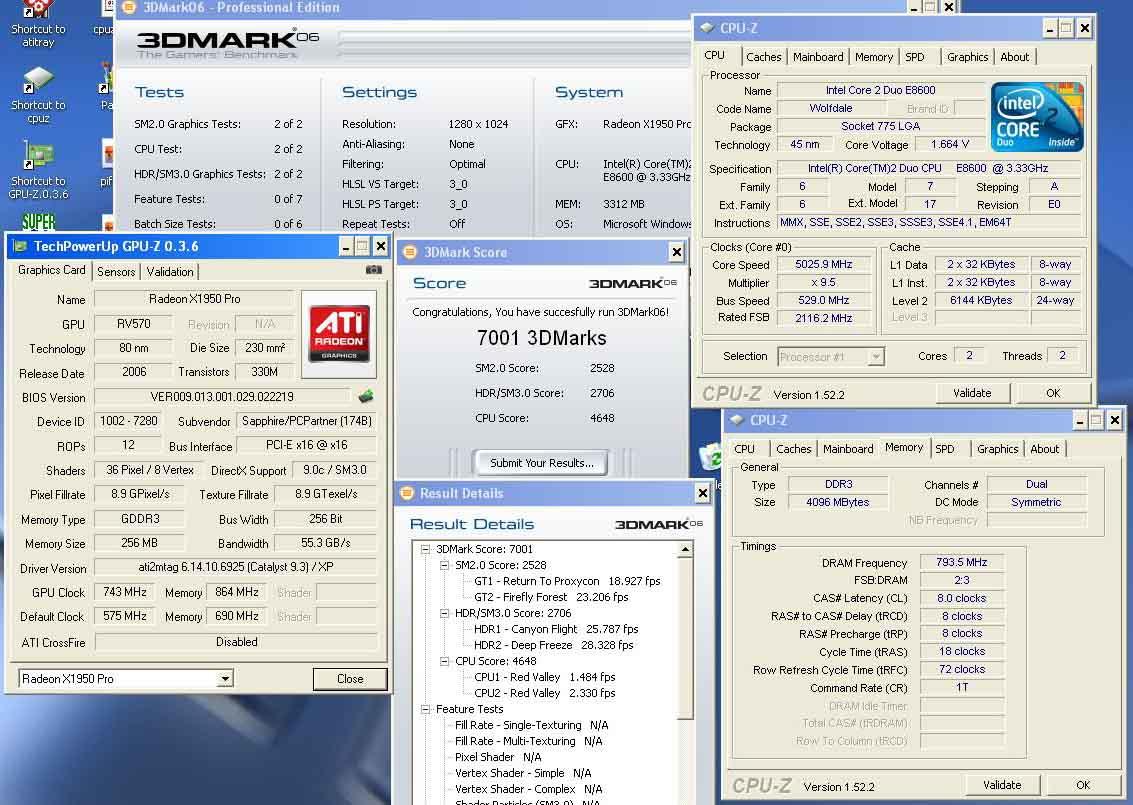Click the DRAM Frequency 793.5 MHz value
This screenshot has width=1133, height=805.
[961, 562]
